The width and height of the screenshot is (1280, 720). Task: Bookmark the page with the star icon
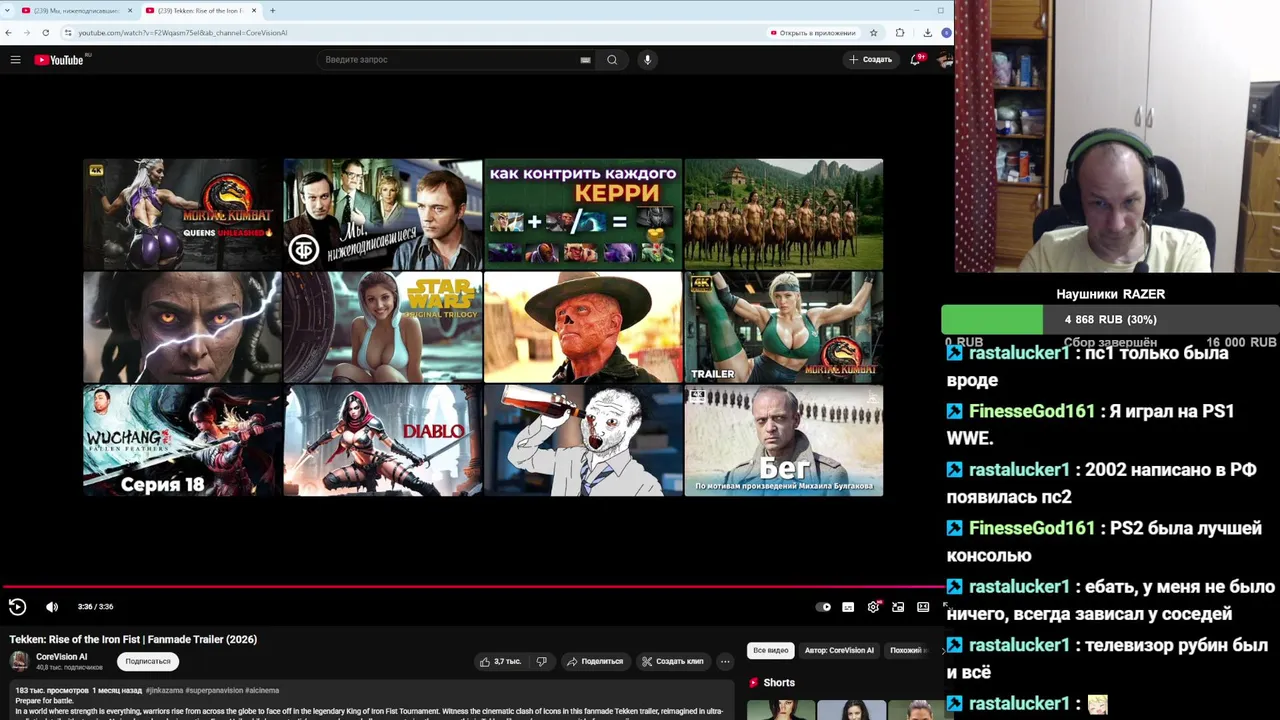click(x=873, y=33)
